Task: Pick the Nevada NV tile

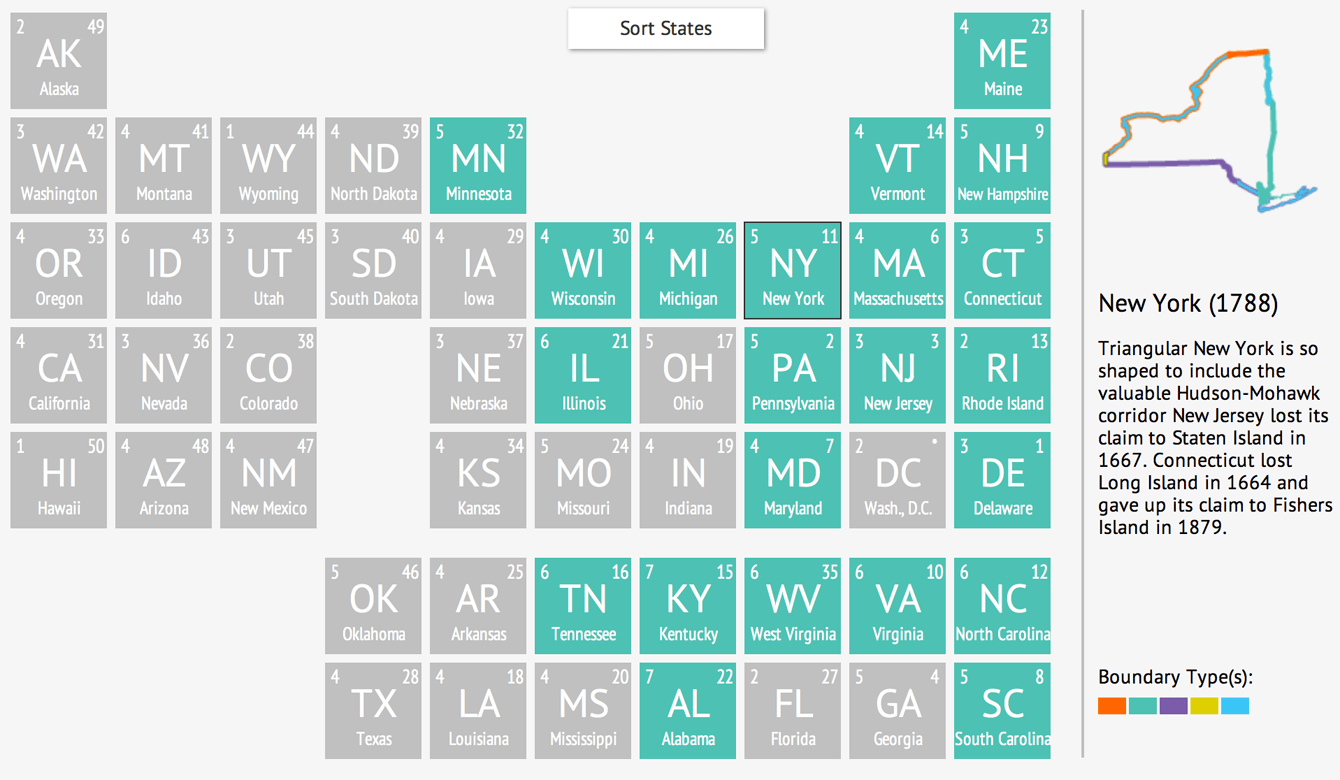Action: [164, 375]
